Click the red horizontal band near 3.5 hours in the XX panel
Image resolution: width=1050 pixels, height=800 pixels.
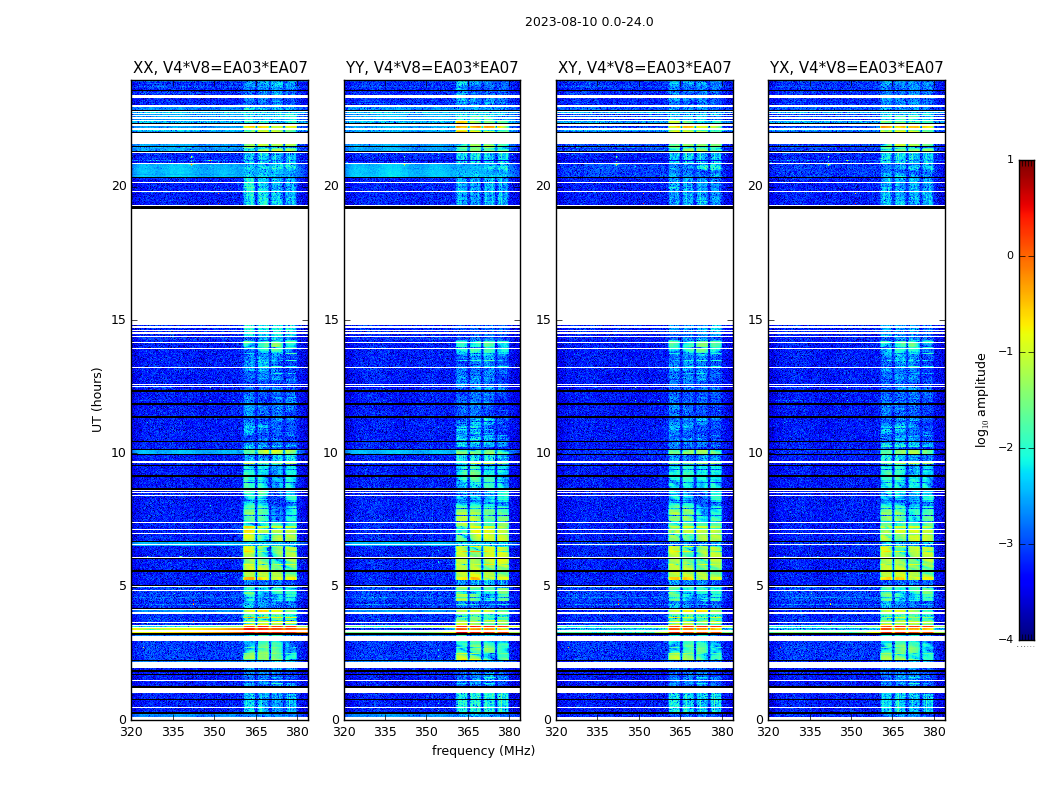(220, 630)
